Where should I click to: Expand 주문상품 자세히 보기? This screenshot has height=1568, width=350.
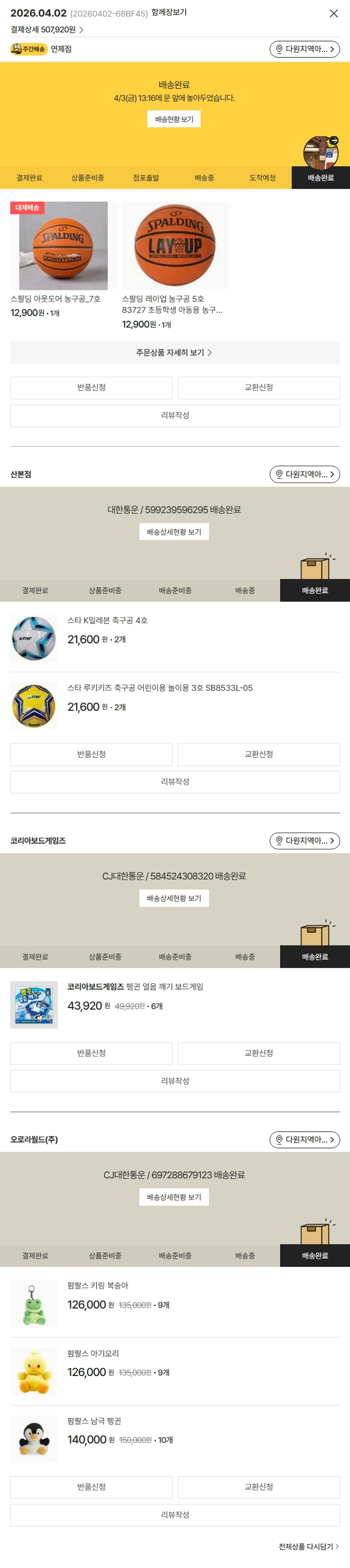(175, 352)
